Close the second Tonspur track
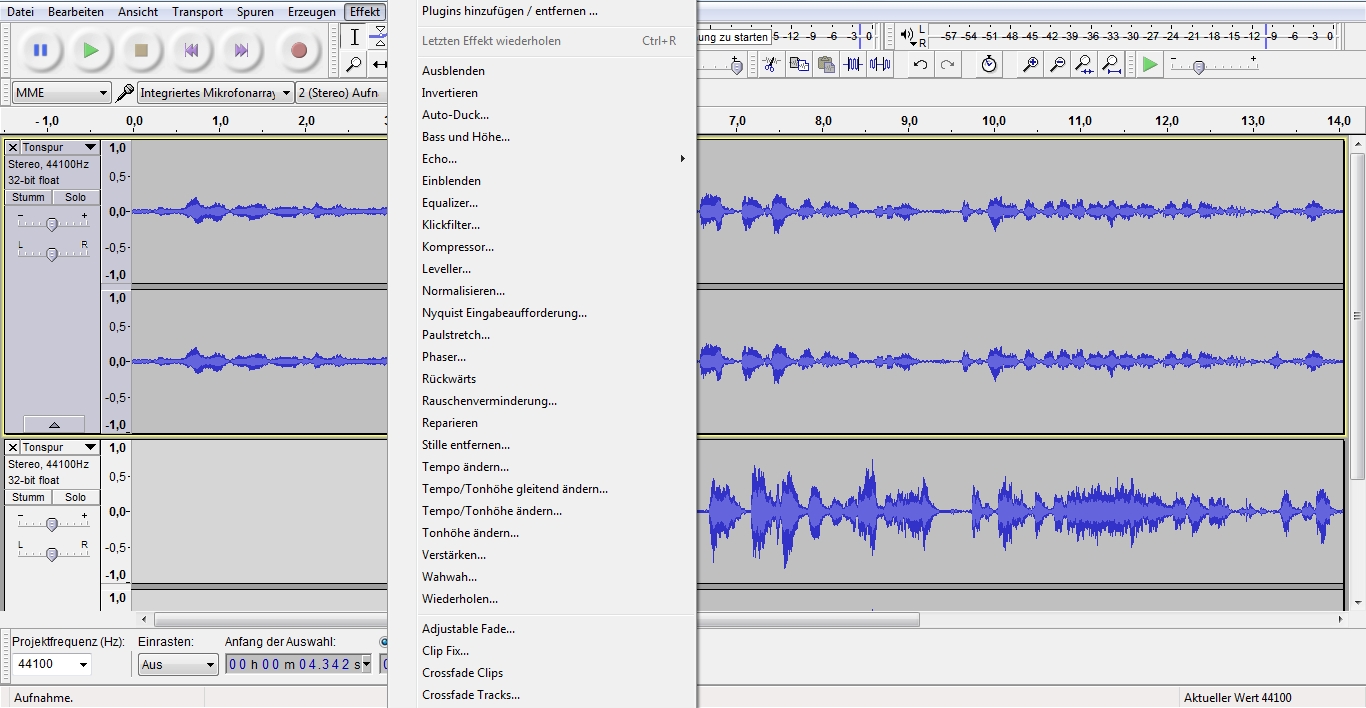The image size is (1366, 708). 13,447
